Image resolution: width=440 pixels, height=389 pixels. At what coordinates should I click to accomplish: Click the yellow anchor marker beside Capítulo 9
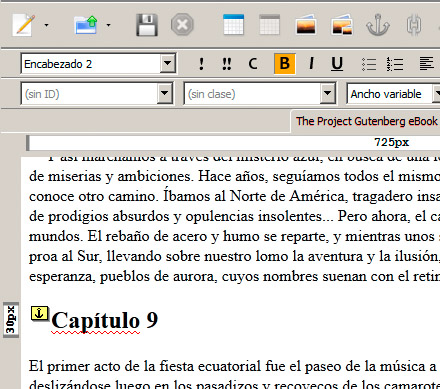(39, 313)
